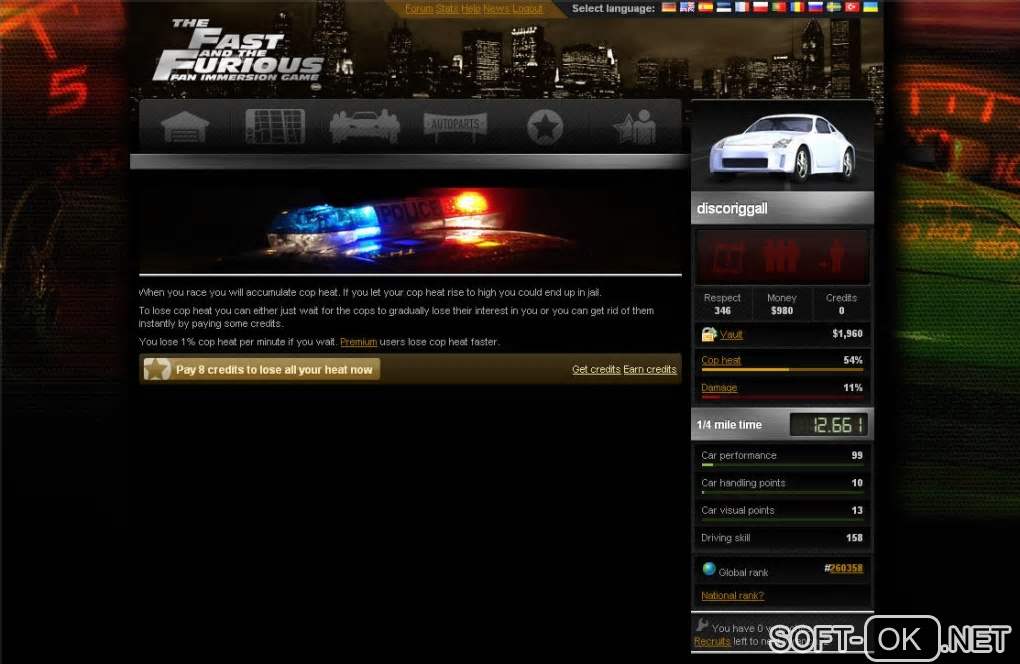The width and height of the screenshot is (1020, 664).
Task: Click the Car handling points row
Action: (782, 483)
